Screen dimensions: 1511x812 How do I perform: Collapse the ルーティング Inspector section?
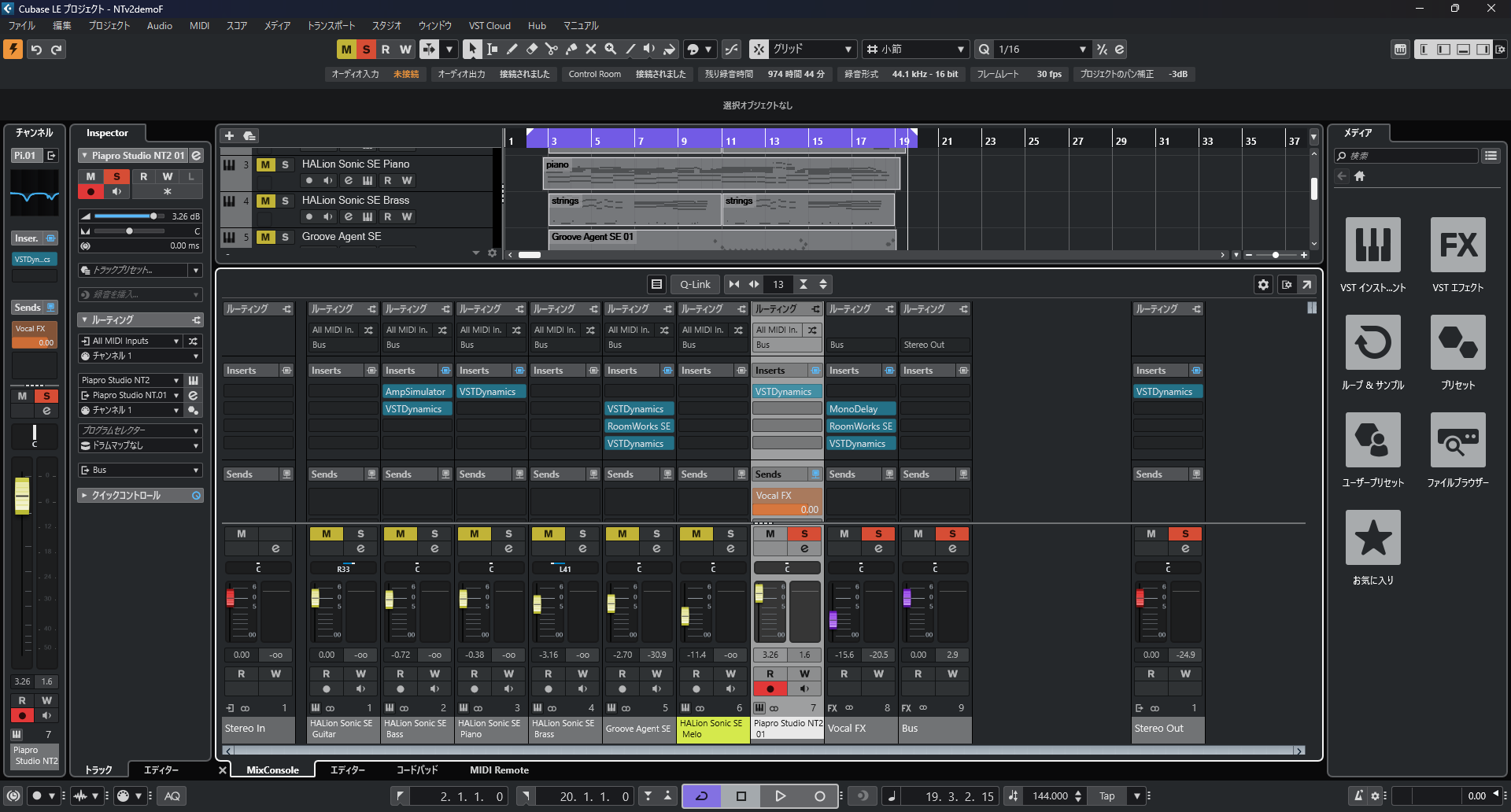(140, 320)
